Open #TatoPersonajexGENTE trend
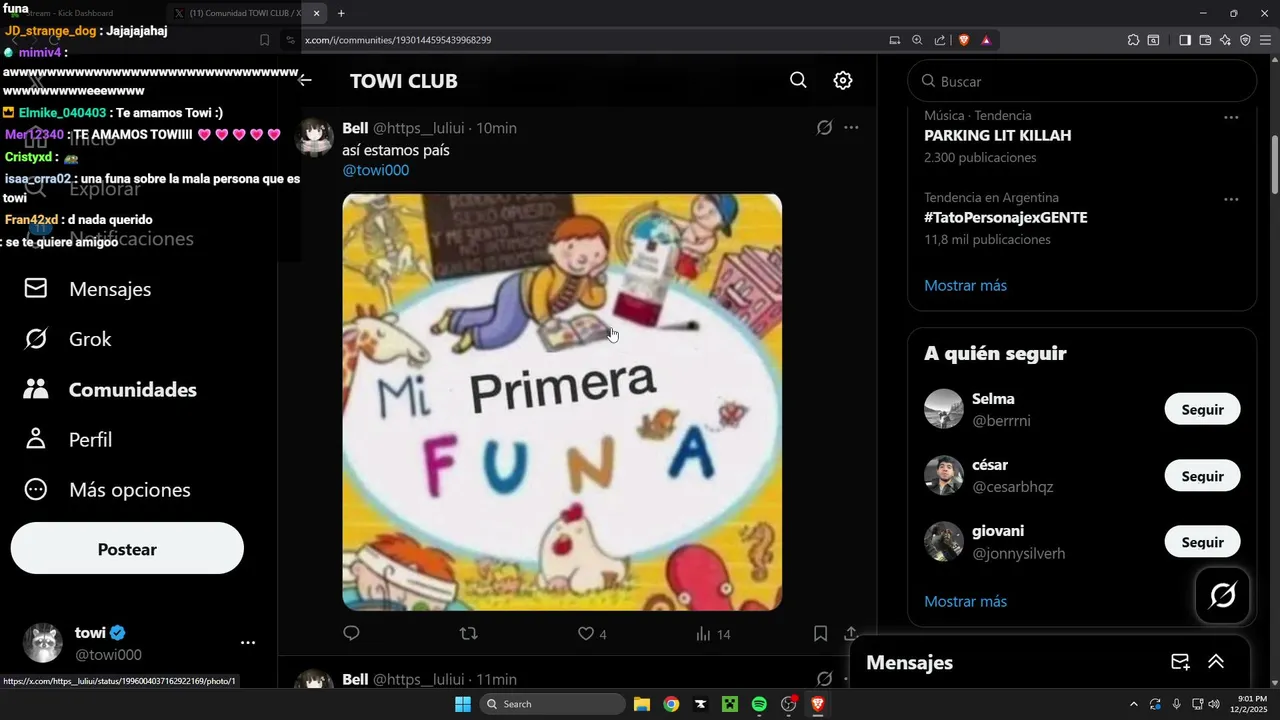The width and height of the screenshot is (1280, 720). (1006, 218)
